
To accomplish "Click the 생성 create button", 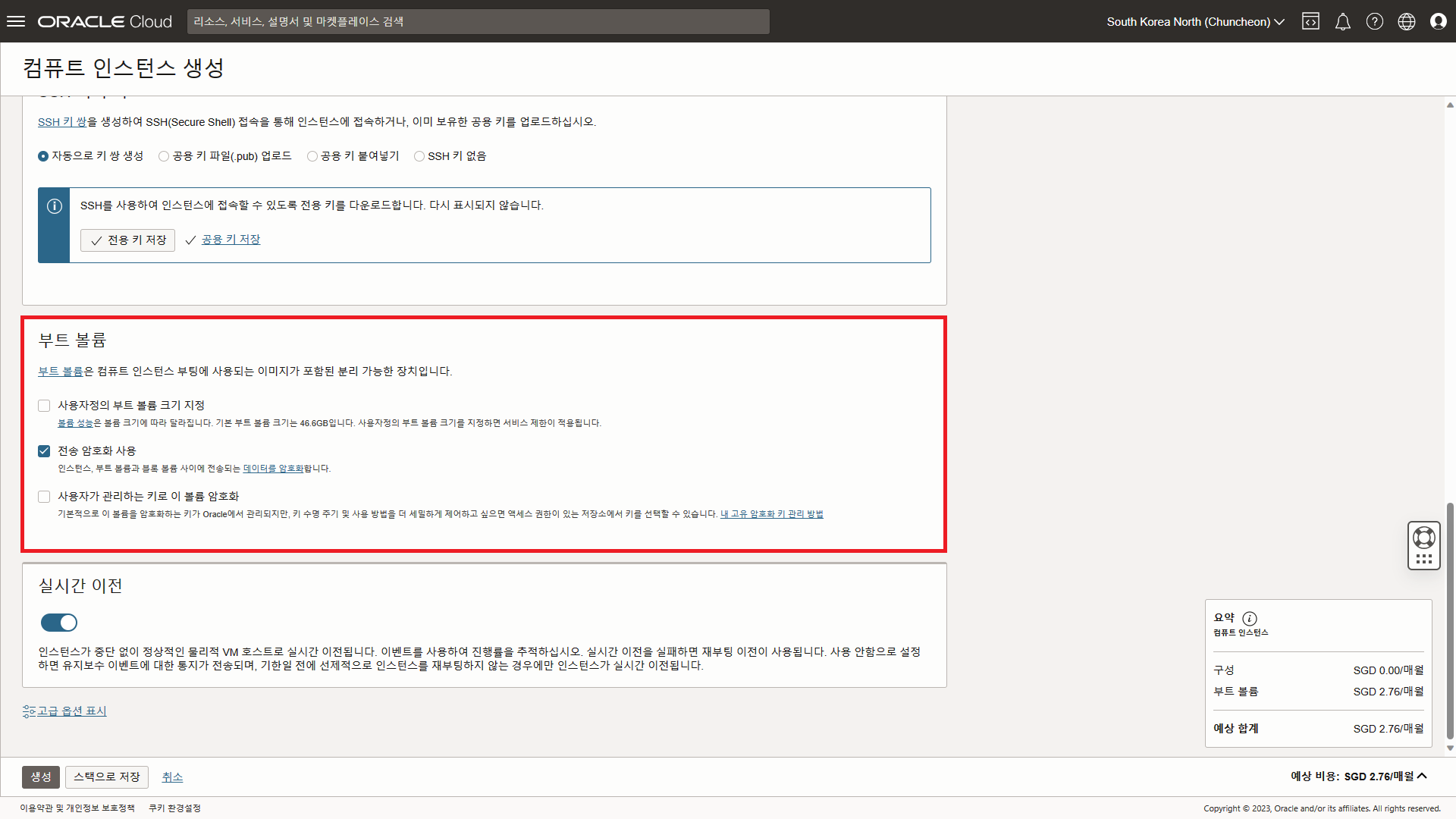I will coord(41,777).
